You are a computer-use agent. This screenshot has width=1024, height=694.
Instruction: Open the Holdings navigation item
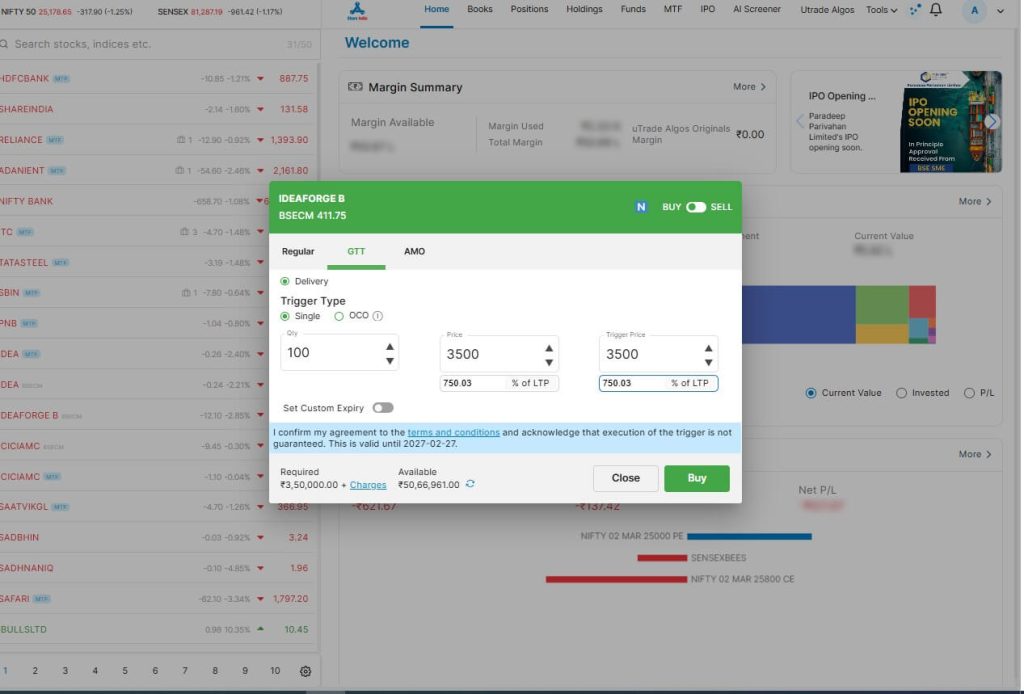pos(583,9)
